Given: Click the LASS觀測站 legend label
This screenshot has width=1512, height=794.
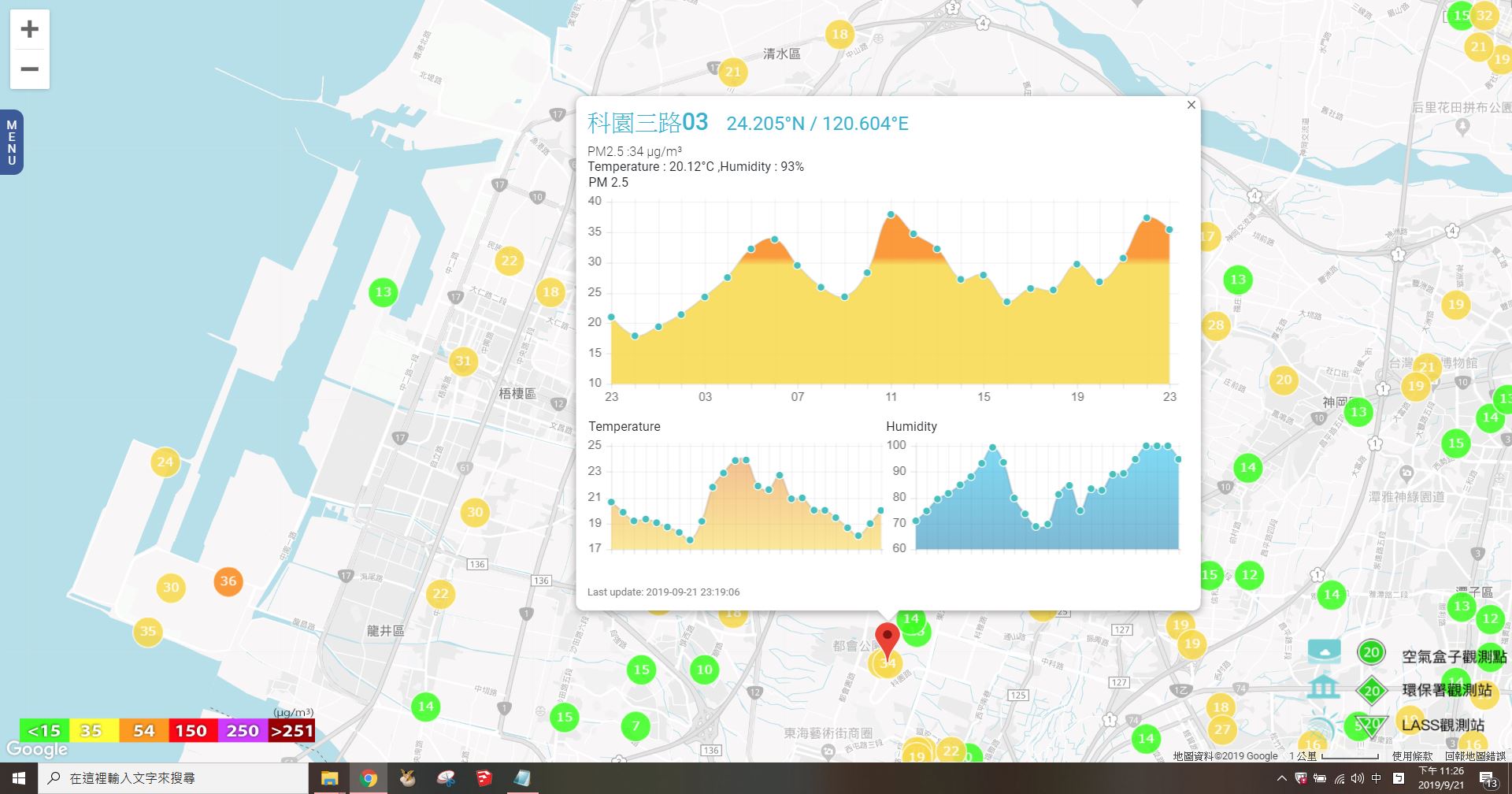Looking at the screenshot, I should click(x=1443, y=725).
